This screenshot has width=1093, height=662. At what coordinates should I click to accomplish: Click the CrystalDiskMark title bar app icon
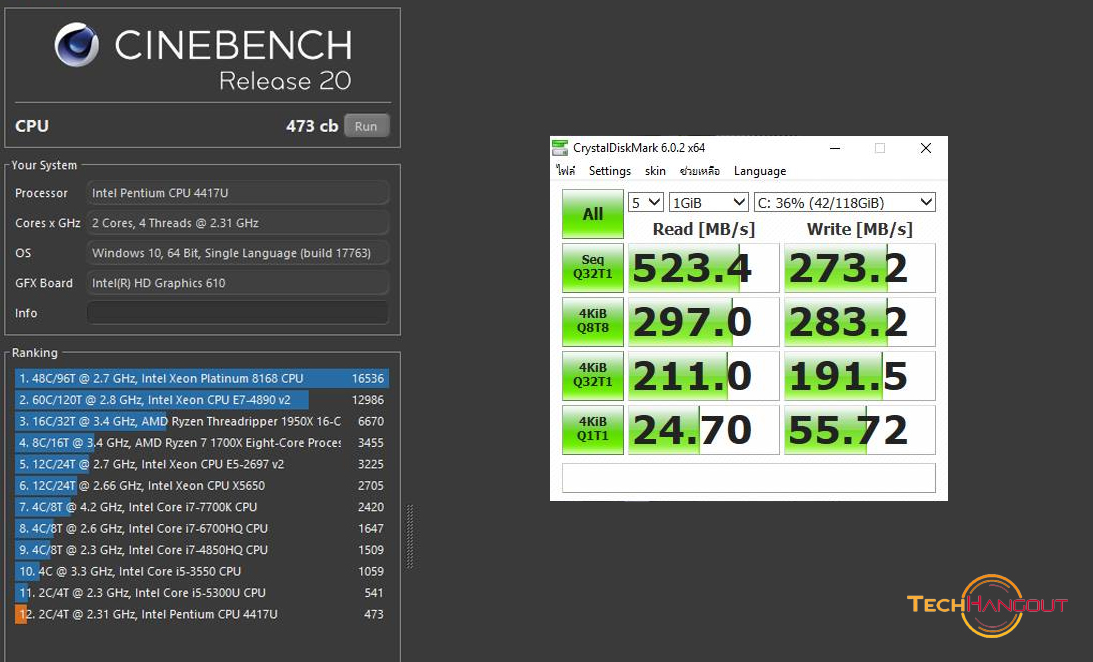click(560, 148)
